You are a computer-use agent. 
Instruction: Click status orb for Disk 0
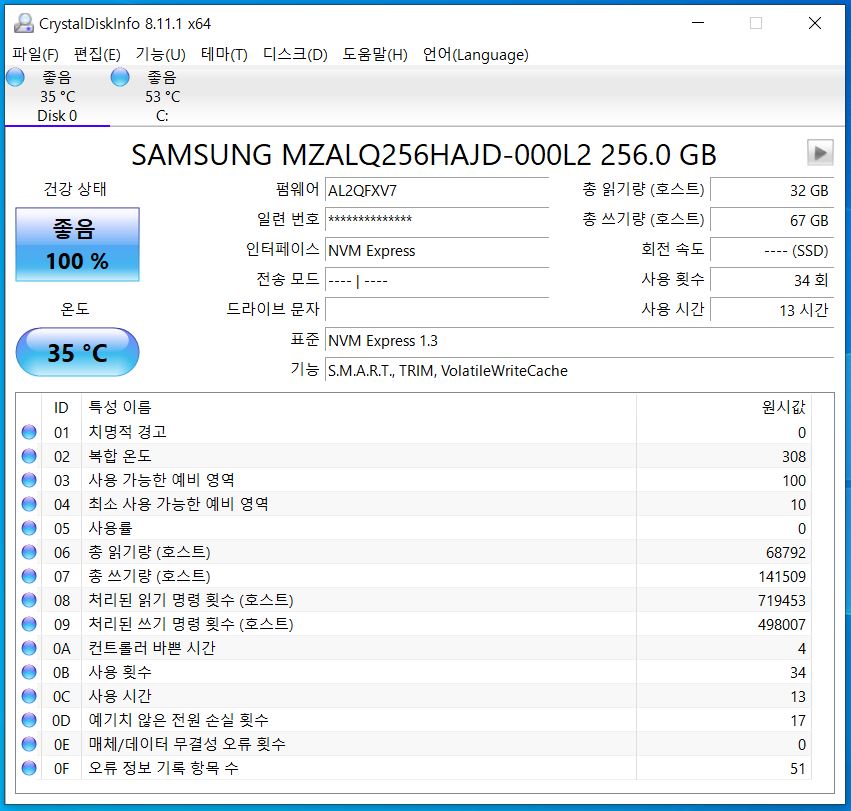pyautogui.click(x=15, y=78)
